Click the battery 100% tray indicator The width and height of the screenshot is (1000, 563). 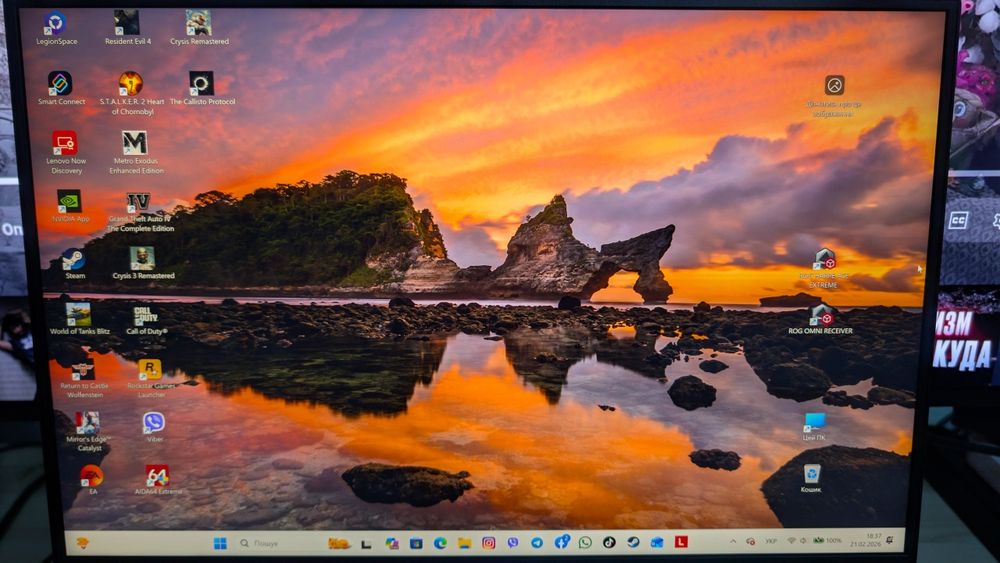(828, 541)
